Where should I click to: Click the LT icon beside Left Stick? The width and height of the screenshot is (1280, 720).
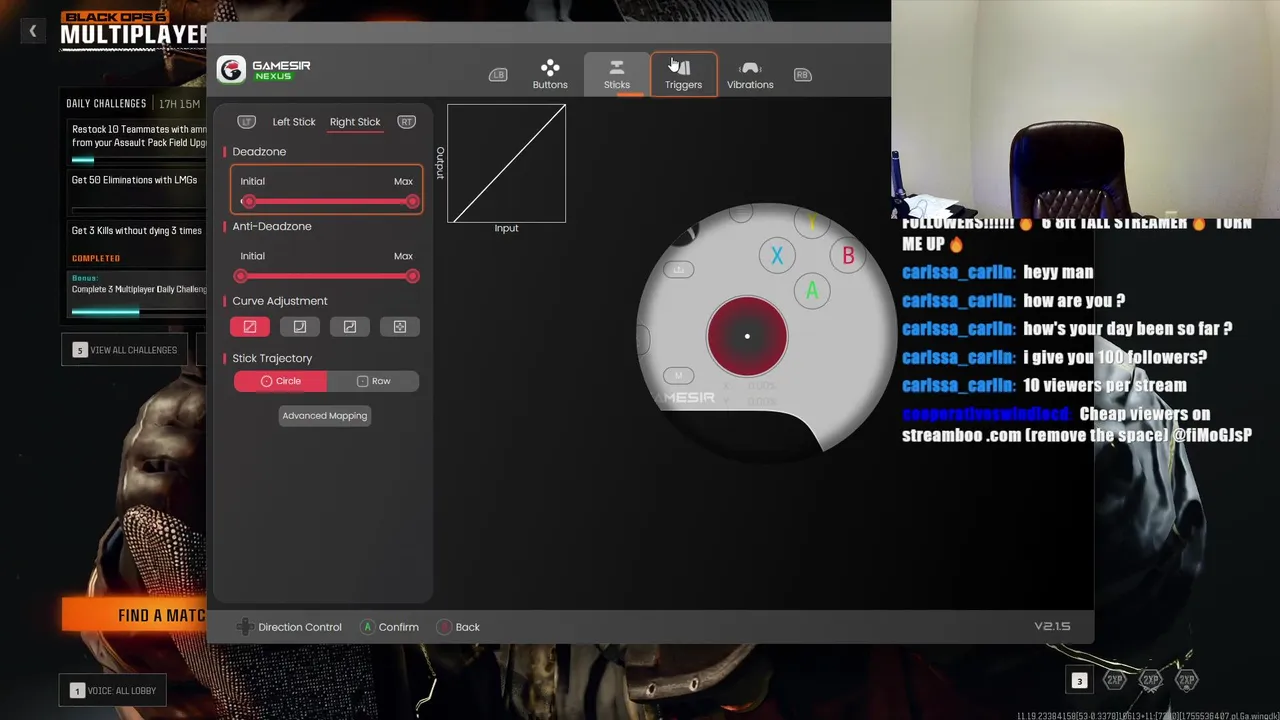pos(246,122)
